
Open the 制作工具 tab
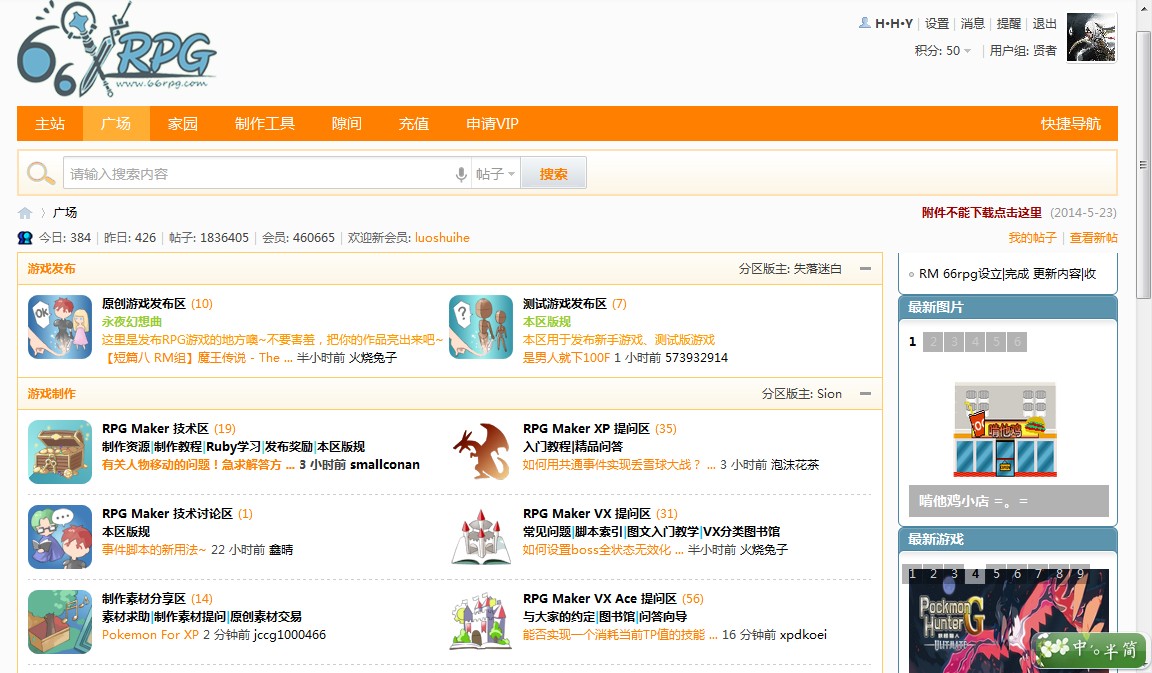click(x=264, y=123)
